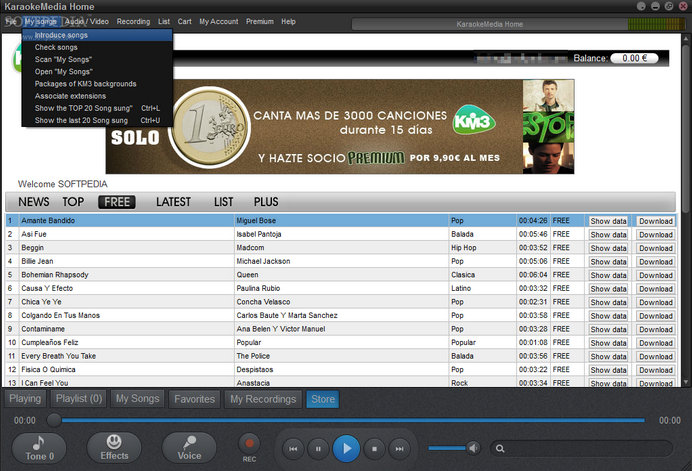692x471 pixels.
Task: Open the Premium menu
Action: point(260,21)
